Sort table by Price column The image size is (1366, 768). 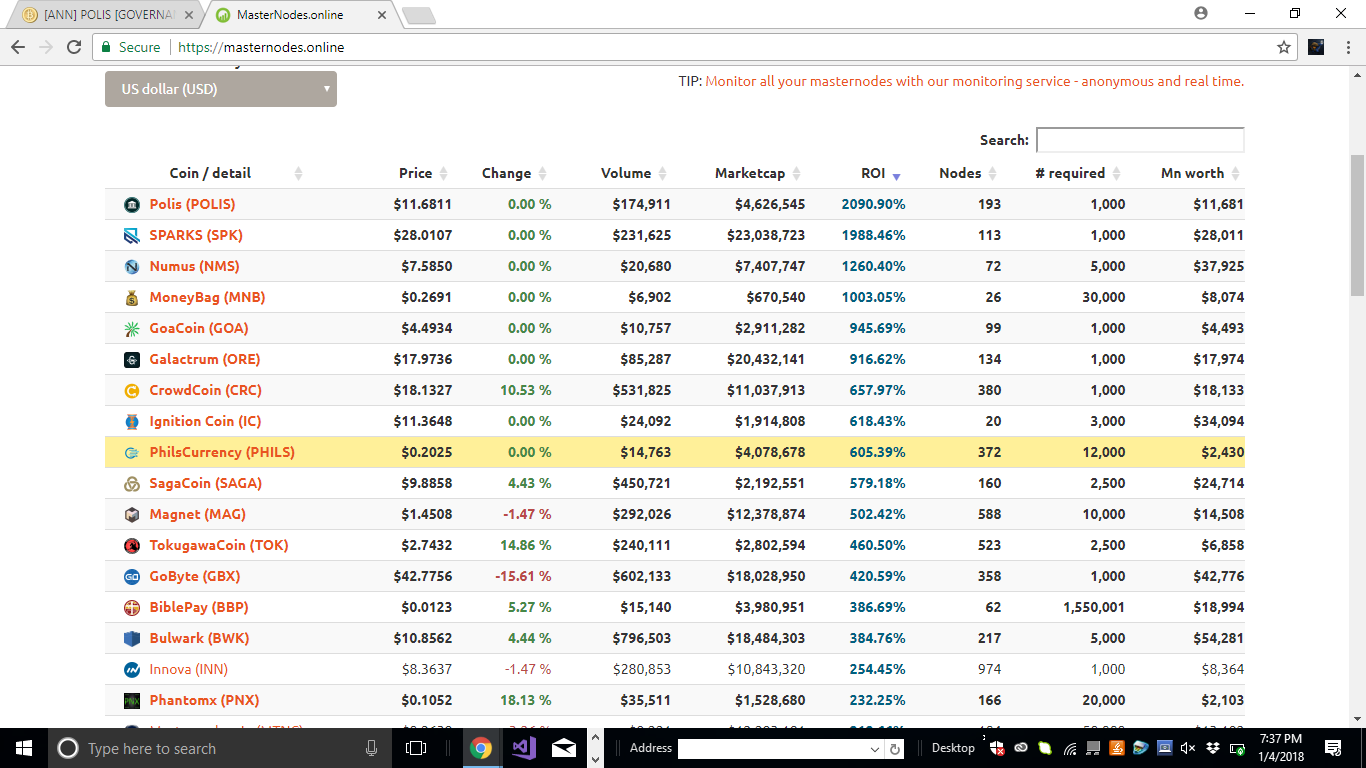(416, 174)
